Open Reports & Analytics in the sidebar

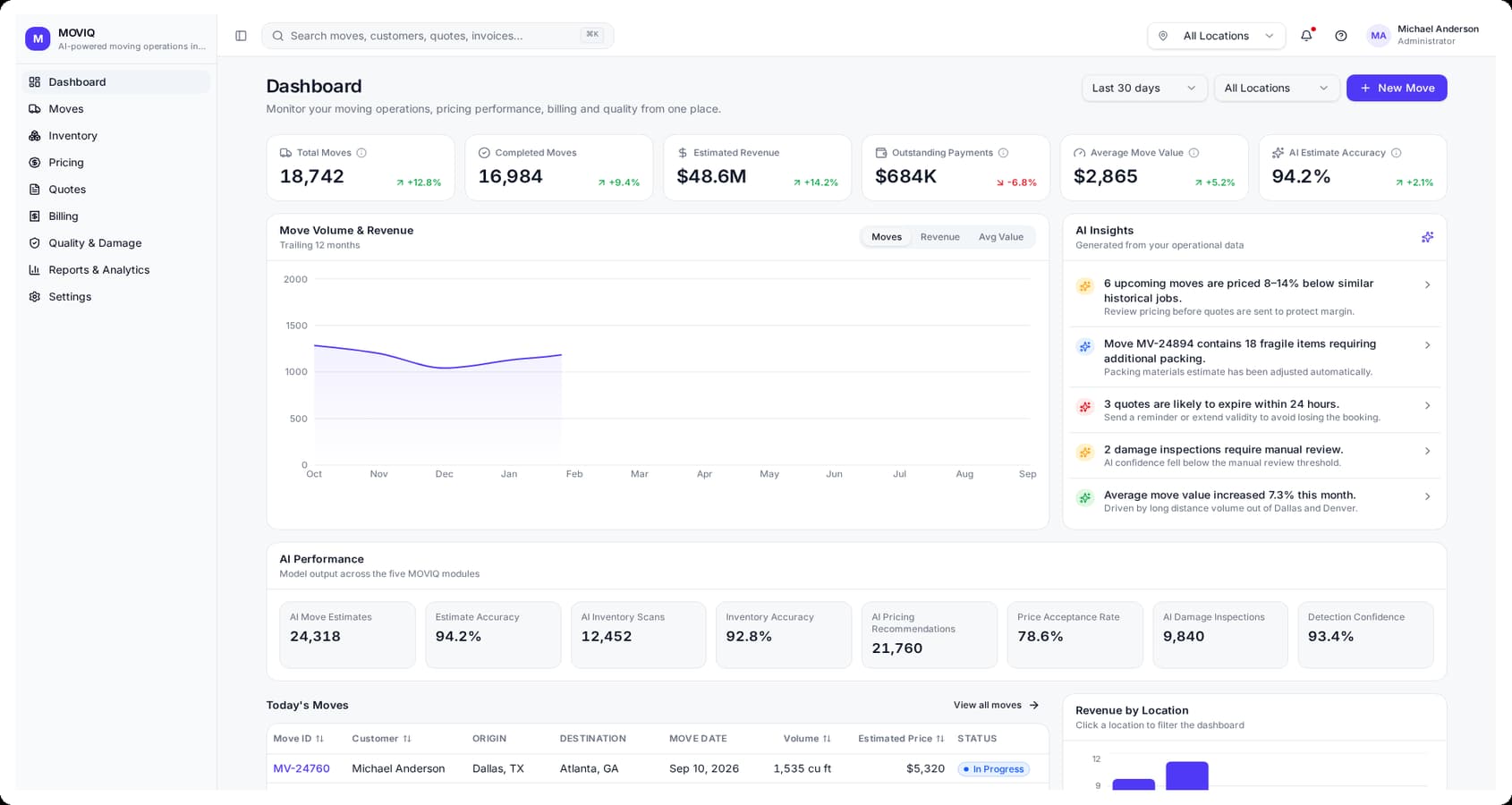[116, 270]
